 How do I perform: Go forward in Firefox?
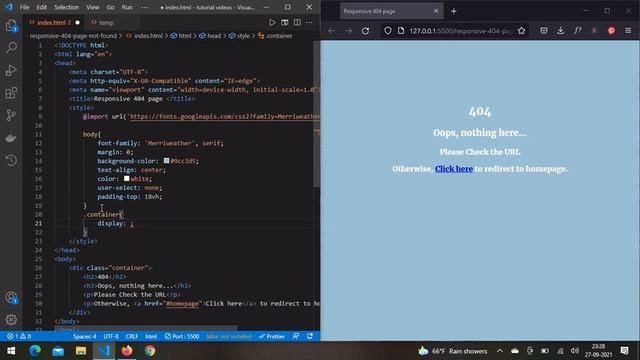pyautogui.click(x=348, y=31)
